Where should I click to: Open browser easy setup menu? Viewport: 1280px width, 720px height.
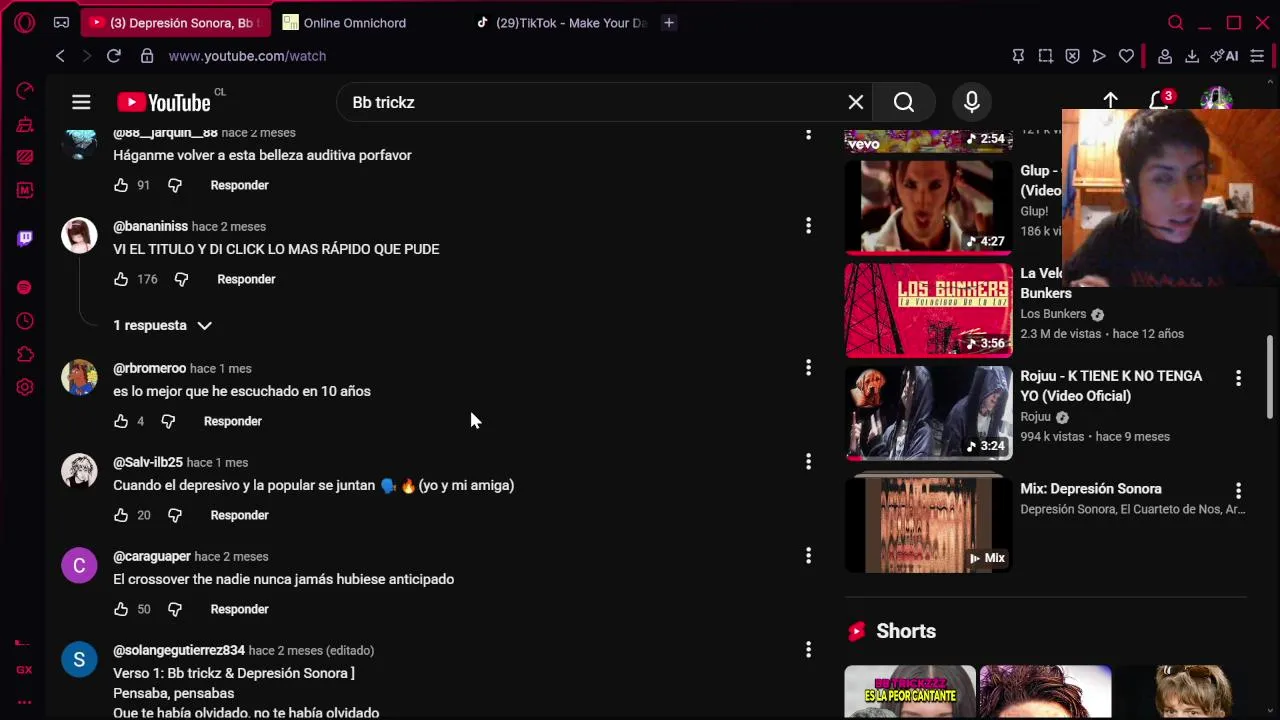click(1258, 56)
